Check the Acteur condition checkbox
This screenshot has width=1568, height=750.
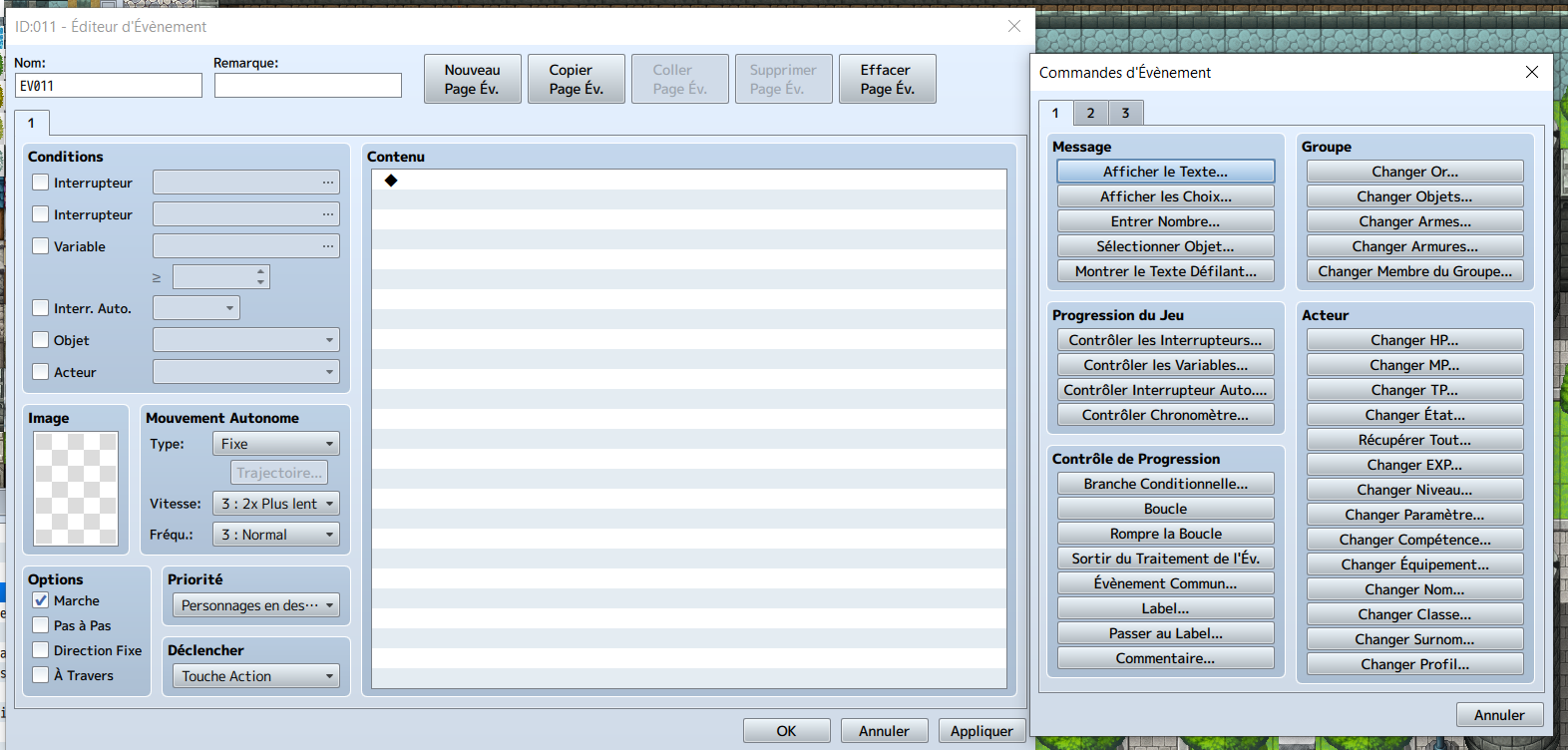point(41,372)
